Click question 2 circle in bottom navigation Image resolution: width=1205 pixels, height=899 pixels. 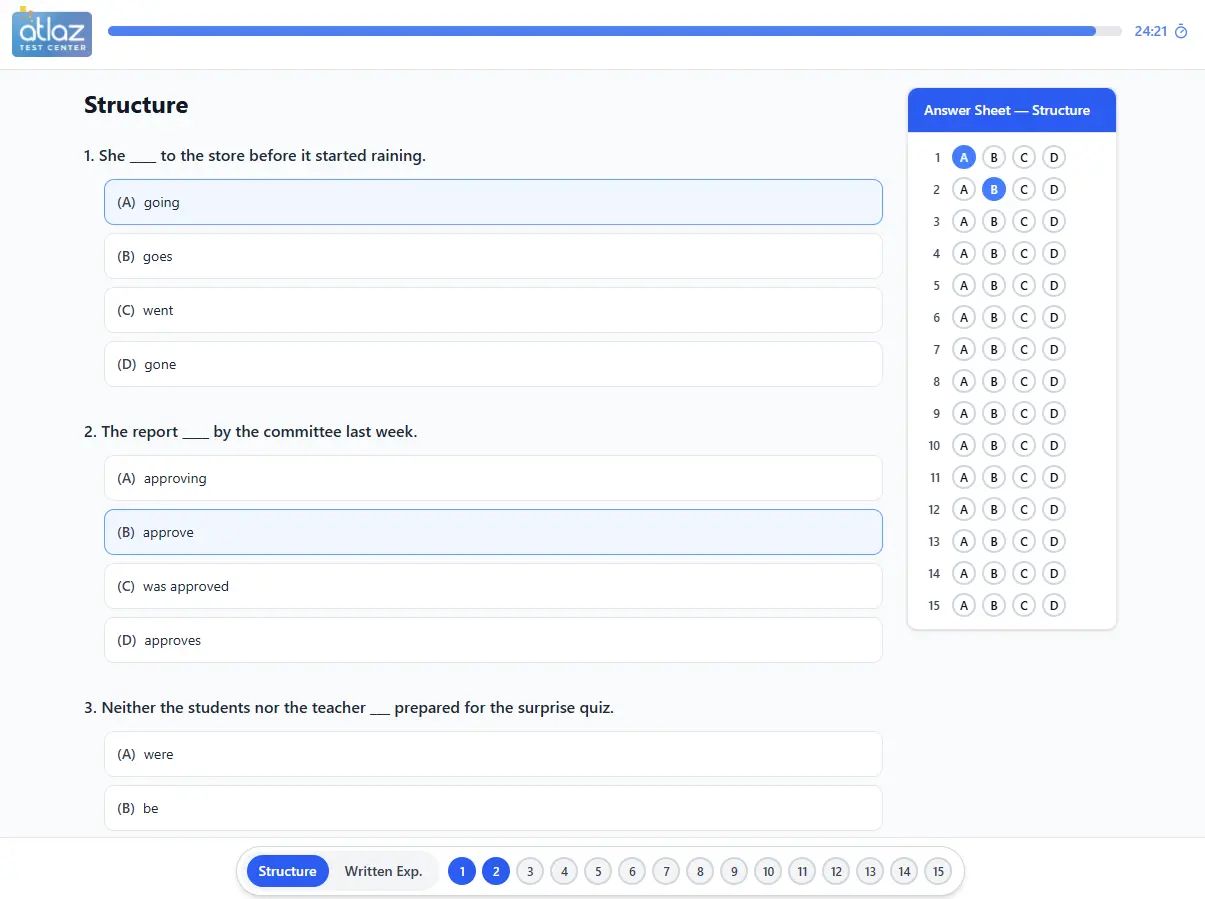[496, 871]
